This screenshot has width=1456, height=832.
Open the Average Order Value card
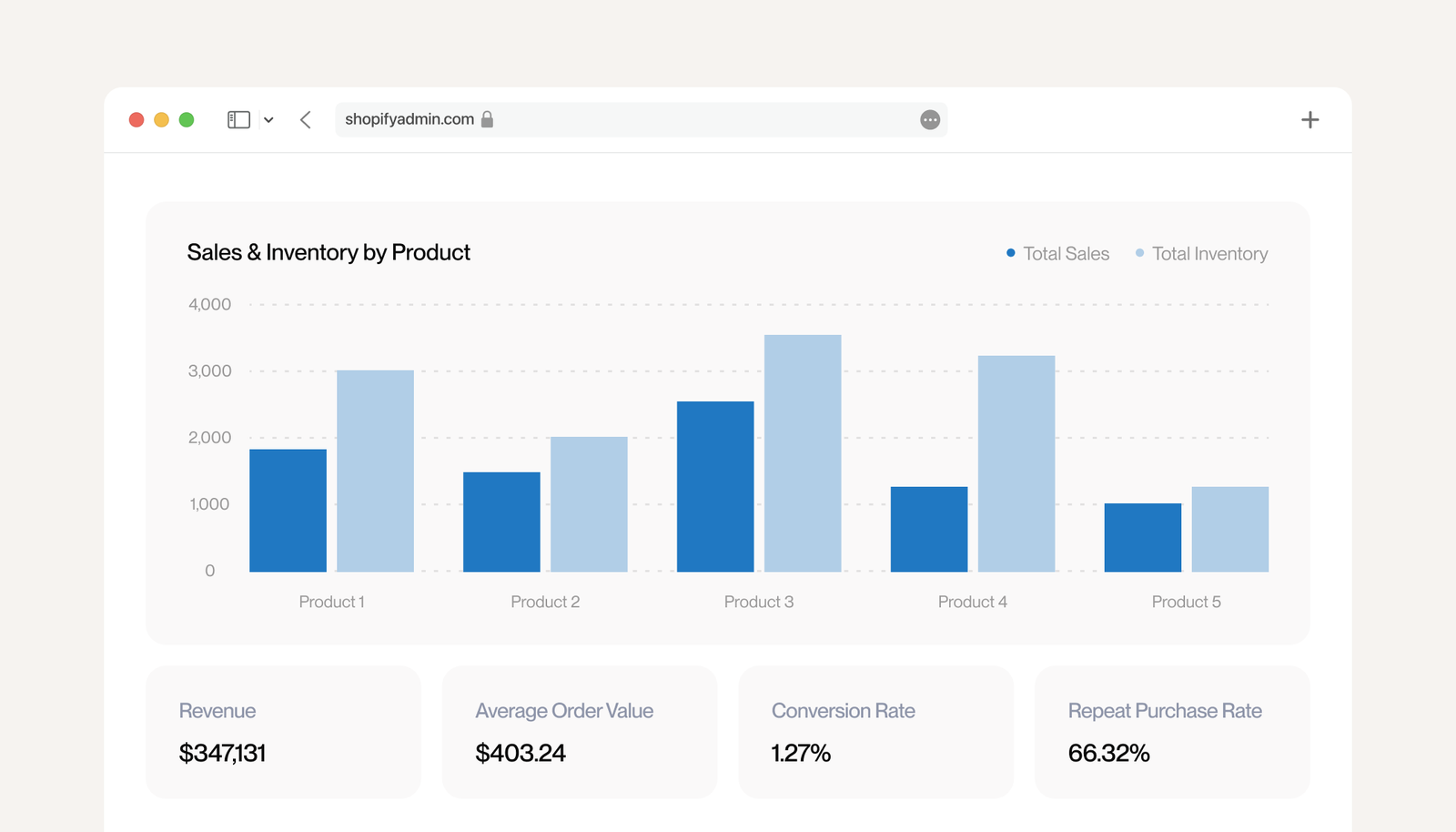[580, 732]
